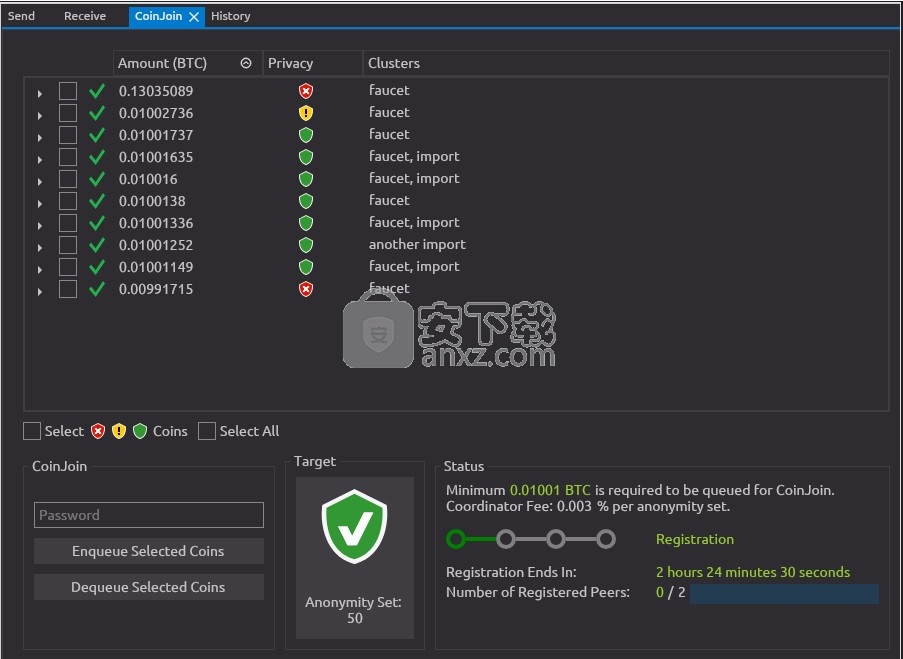This screenshot has height=659, width=903.
Task: Switch to the Send tab
Action: [x=21, y=16]
